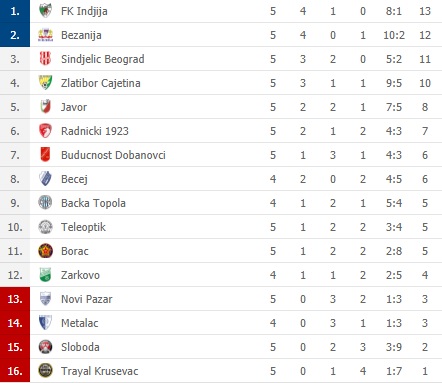Open the Metalac team link
The image size is (442, 383).
click(80, 323)
